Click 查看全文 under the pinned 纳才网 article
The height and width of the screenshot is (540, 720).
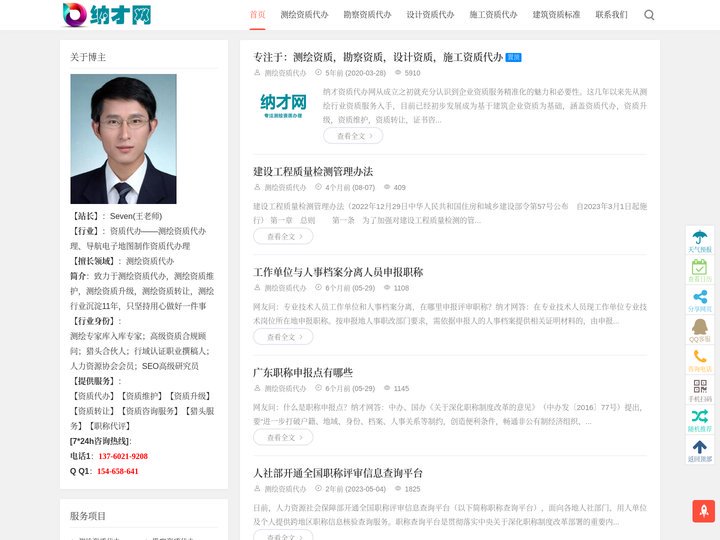[x=353, y=136]
